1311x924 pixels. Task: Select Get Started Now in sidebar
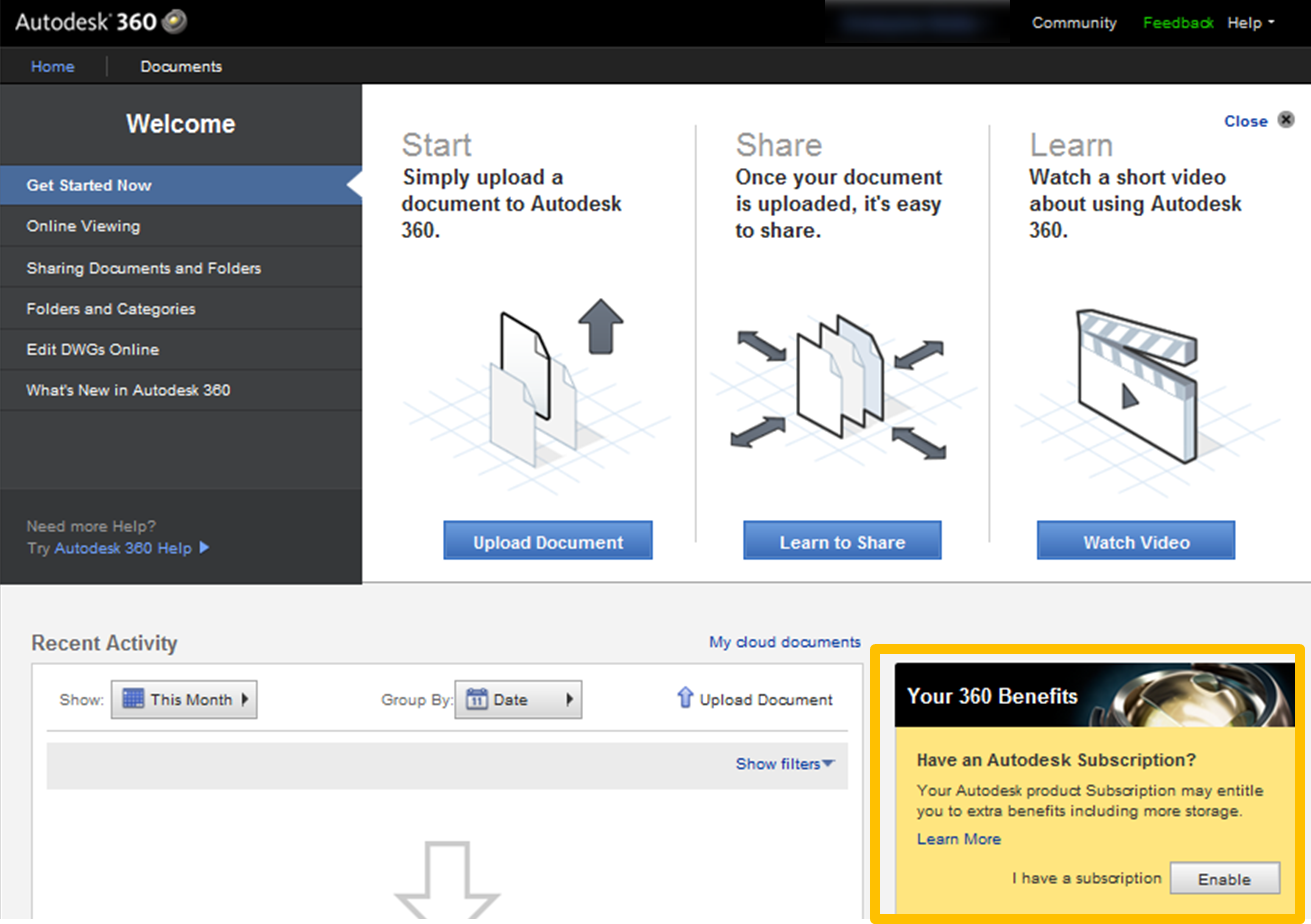(180, 185)
